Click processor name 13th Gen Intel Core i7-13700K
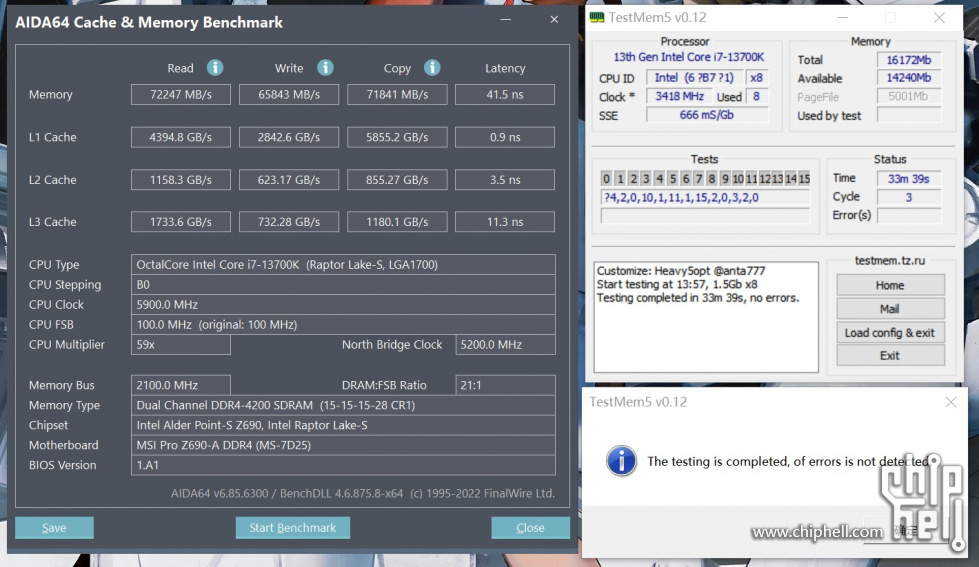Image resolution: width=979 pixels, height=567 pixels. [689, 57]
